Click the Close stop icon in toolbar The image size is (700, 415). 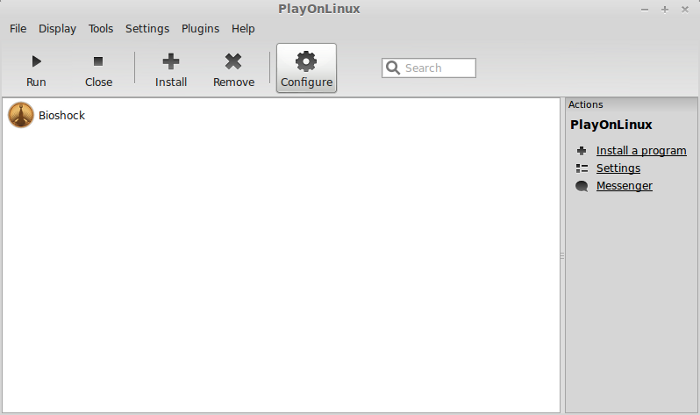(98, 61)
